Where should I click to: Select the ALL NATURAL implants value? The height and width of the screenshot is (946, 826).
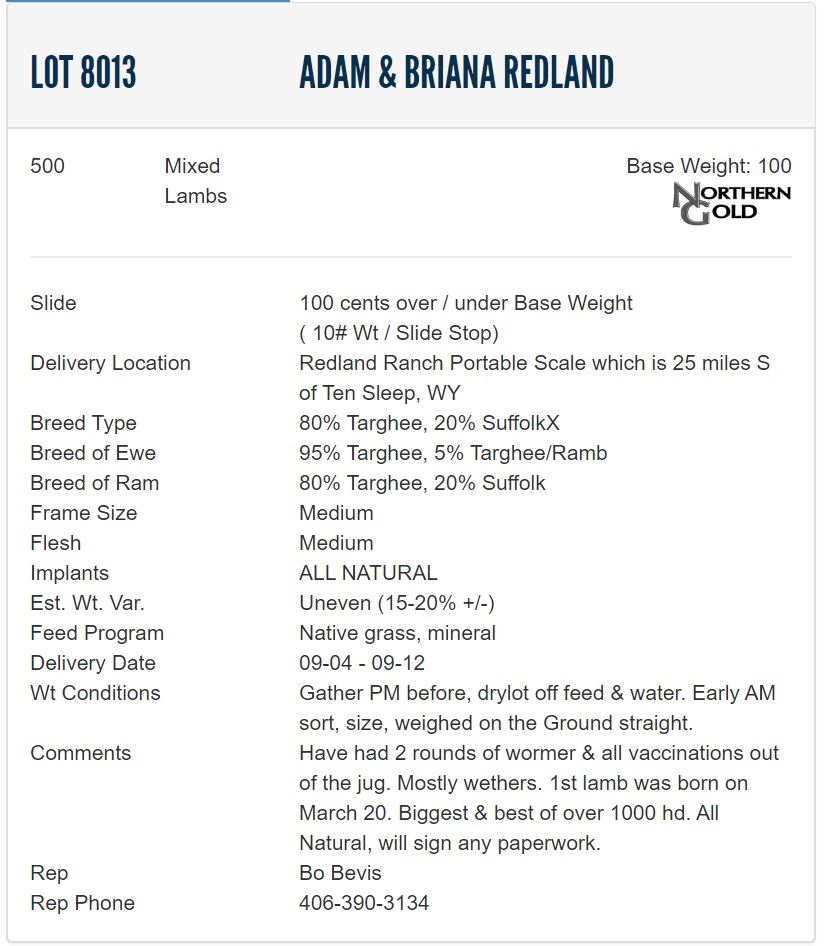[368, 573]
